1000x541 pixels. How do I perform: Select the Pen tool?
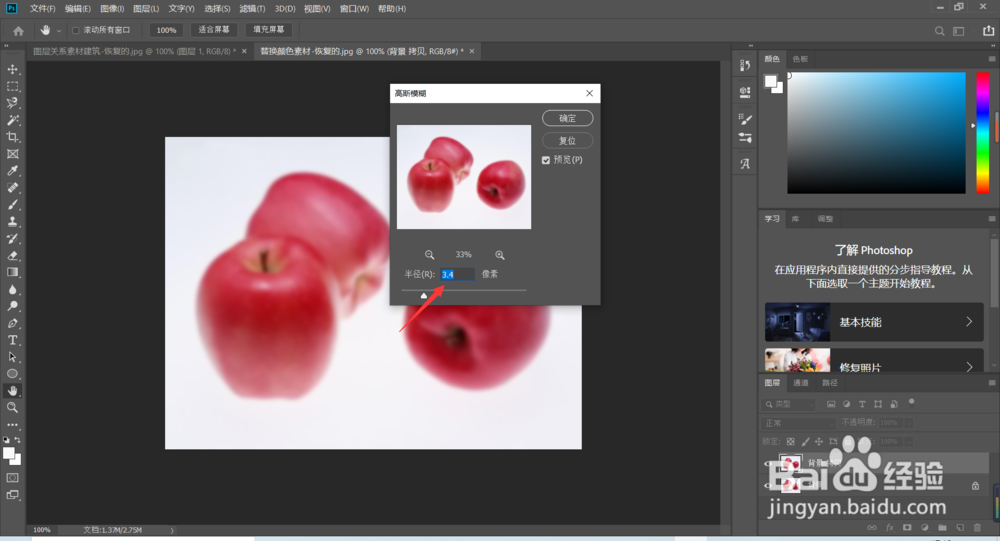(x=12, y=323)
